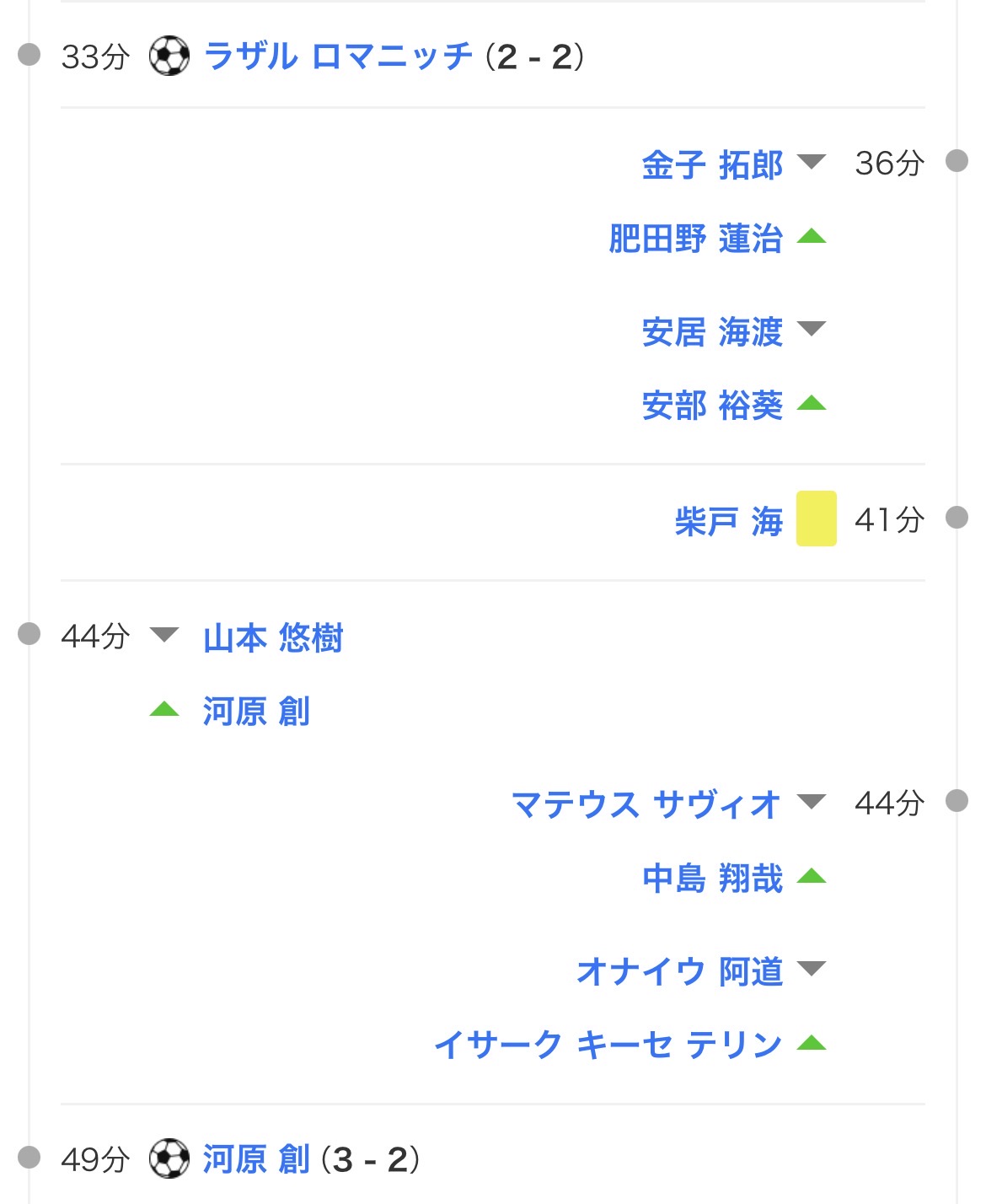Click the green arrow left of 河原 創 substitution
Image resolution: width=986 pixels, height=1204 pixels.
point(164,708)
